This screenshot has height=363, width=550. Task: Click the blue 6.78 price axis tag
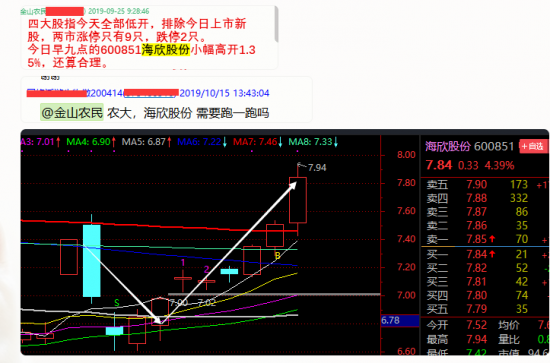[400, 321]
